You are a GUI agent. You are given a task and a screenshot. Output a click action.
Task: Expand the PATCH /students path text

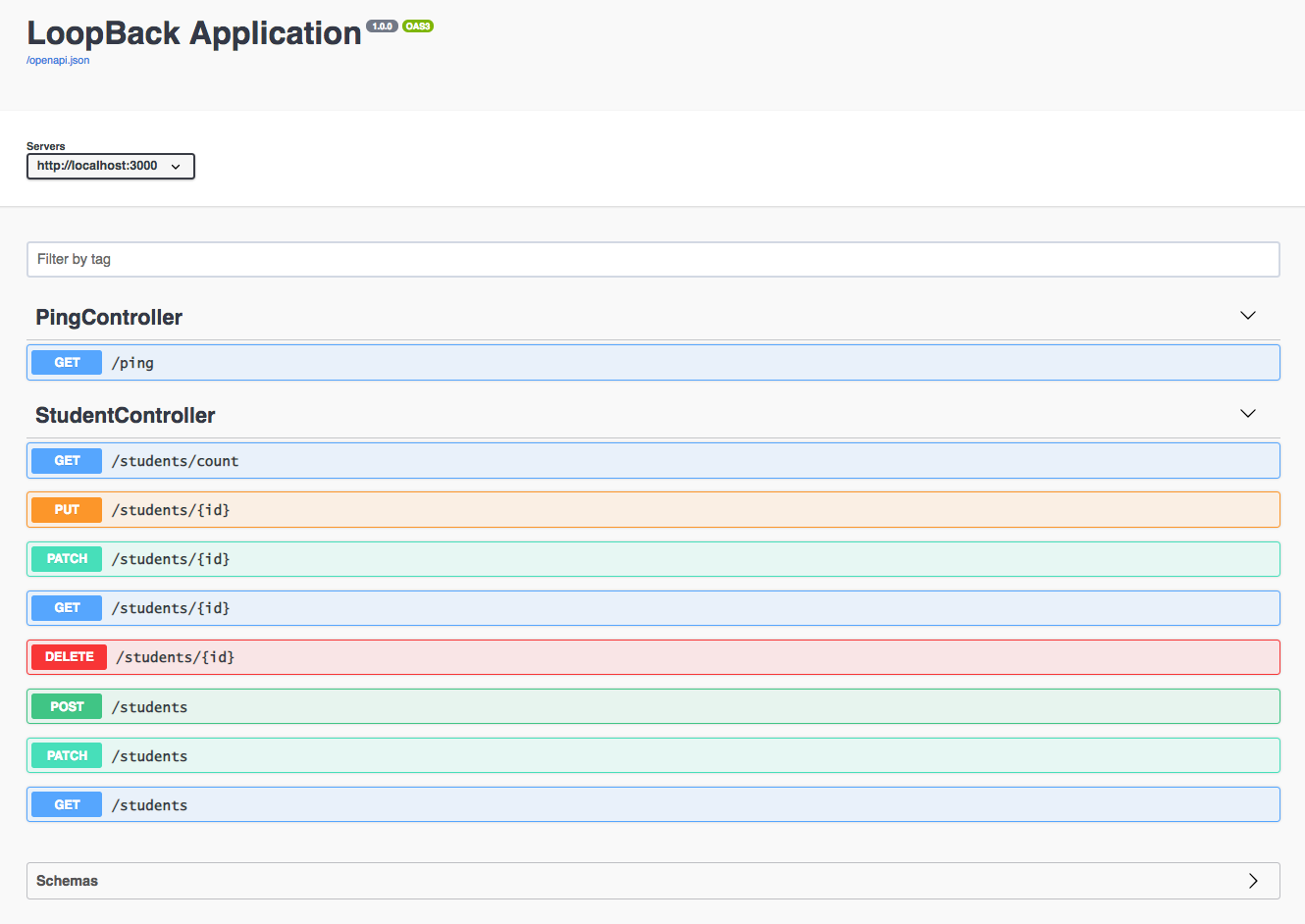(x=149, y=756)
